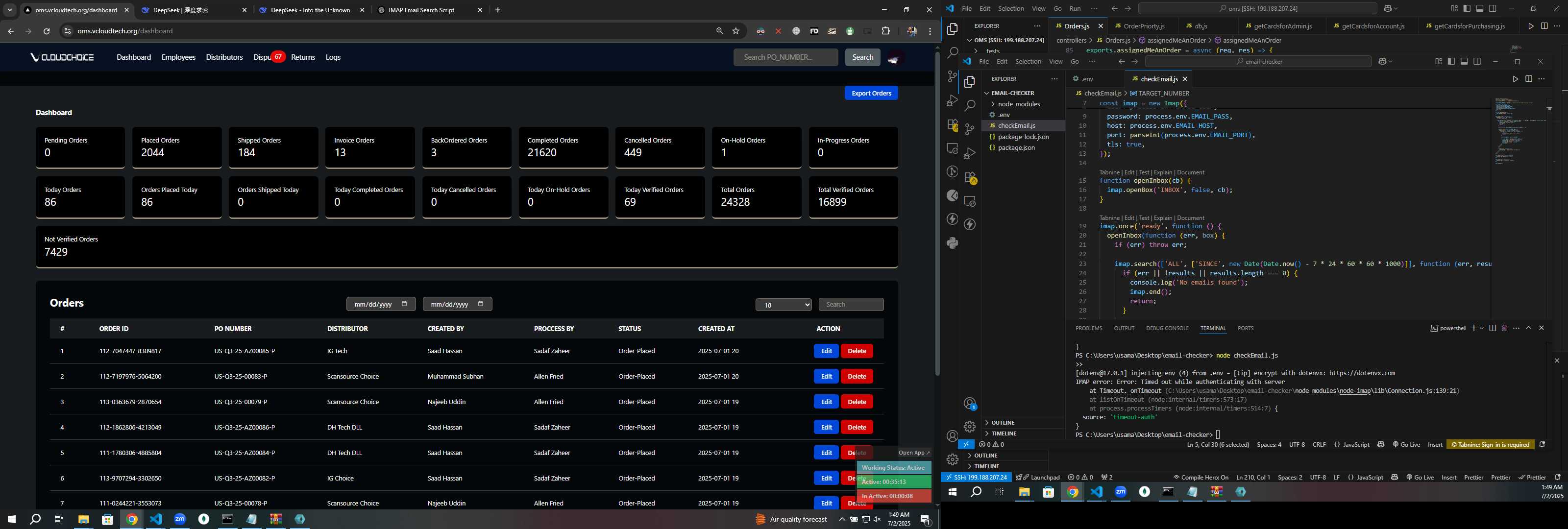Screen dimensions: 1568x529
Task: Click Chrome zoom magnifier icon in address bar
Action: (719, 31)
